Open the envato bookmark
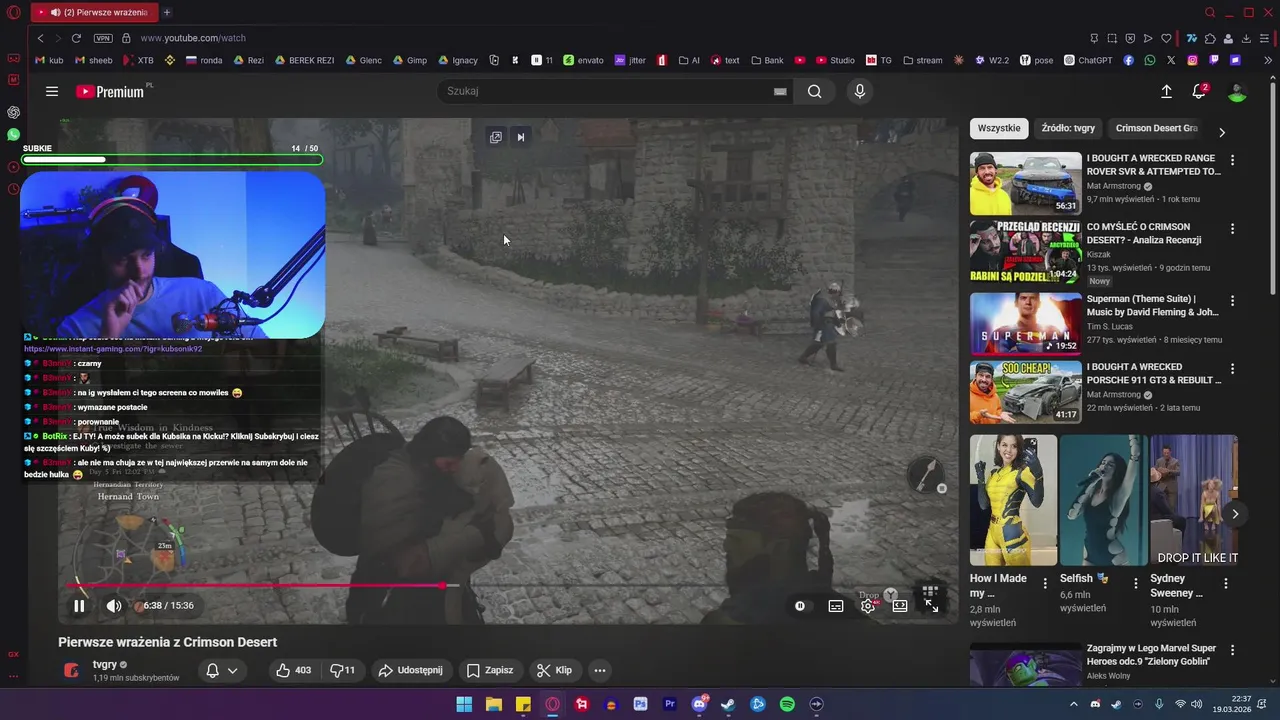The image size is (1280, 720). pyautogui.click(x=584, y=60)
